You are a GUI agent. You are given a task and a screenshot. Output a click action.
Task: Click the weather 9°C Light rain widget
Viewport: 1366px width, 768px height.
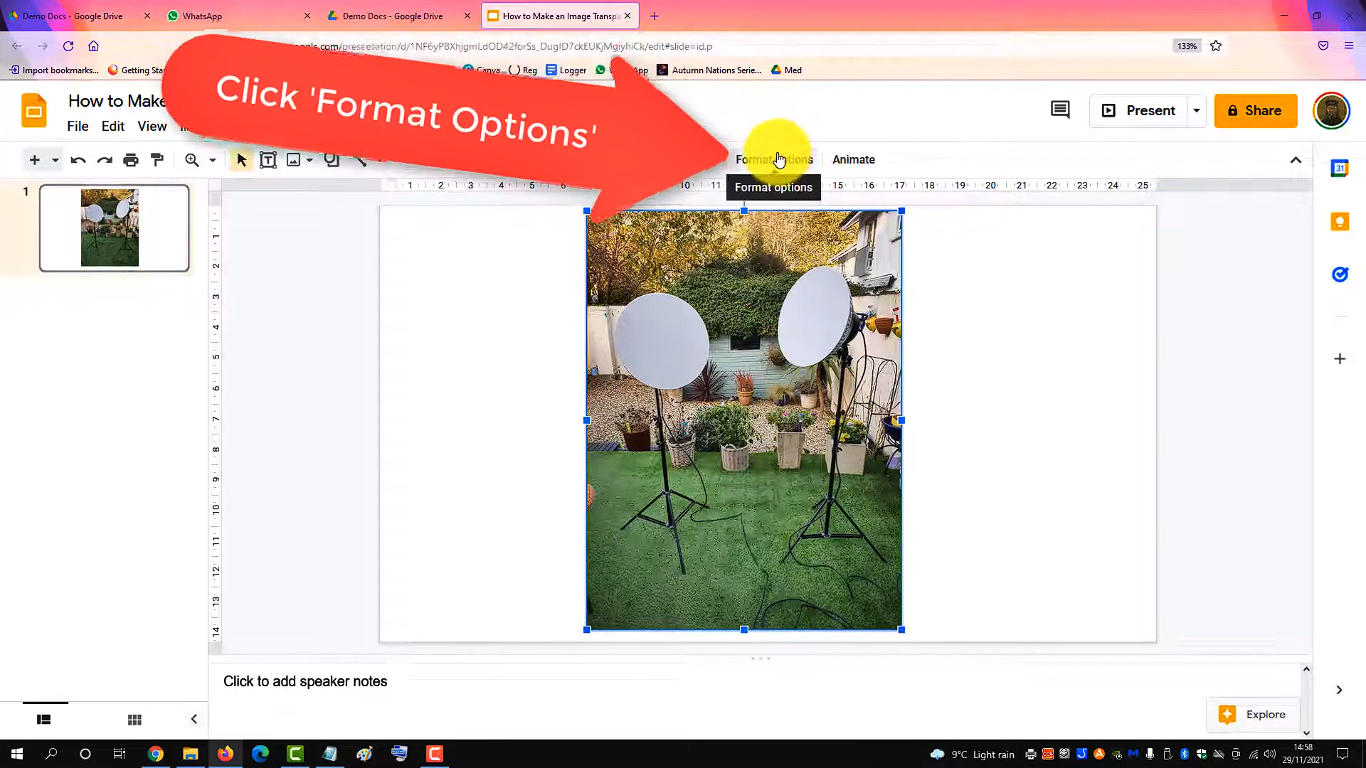pos(972,754)
